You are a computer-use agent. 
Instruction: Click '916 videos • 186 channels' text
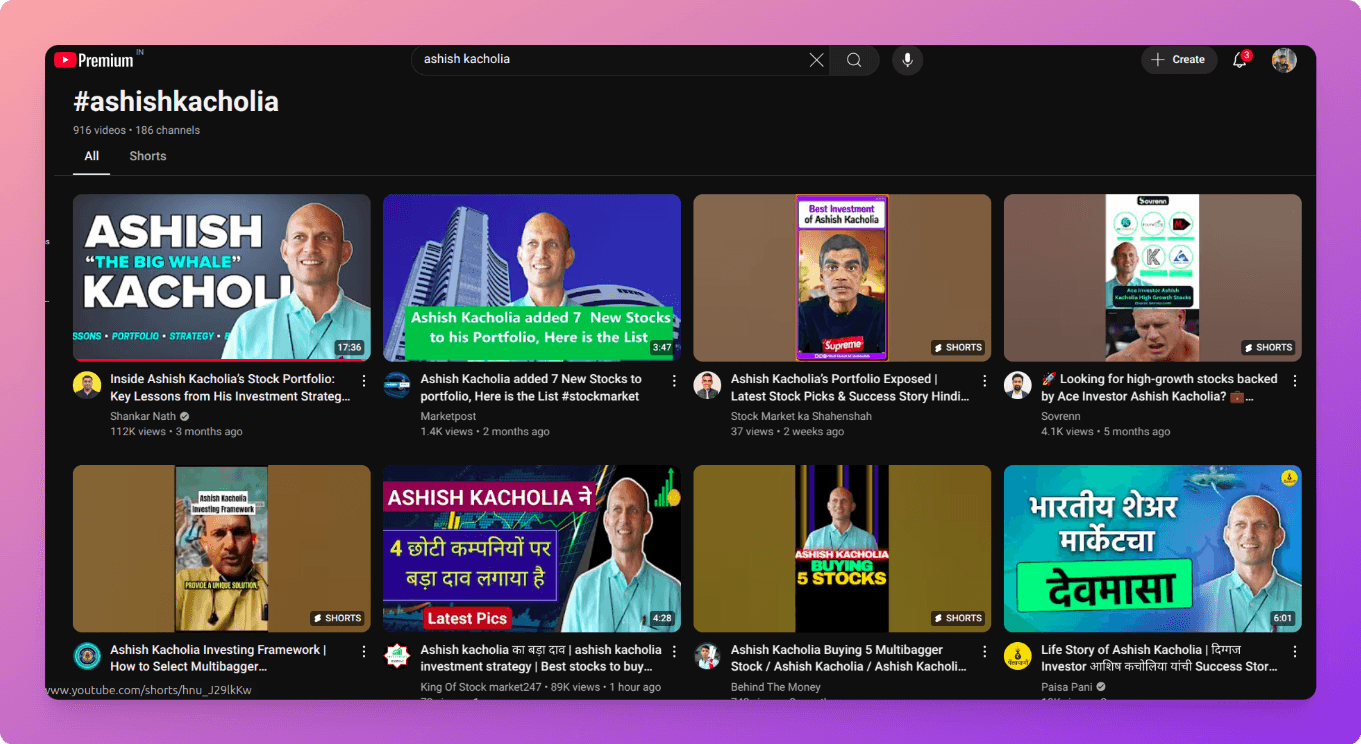pos(136,130)
